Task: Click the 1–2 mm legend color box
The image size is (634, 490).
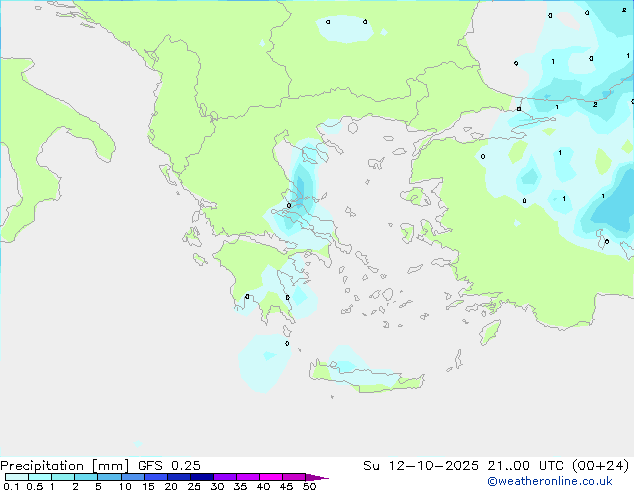Action: [63, 477]
